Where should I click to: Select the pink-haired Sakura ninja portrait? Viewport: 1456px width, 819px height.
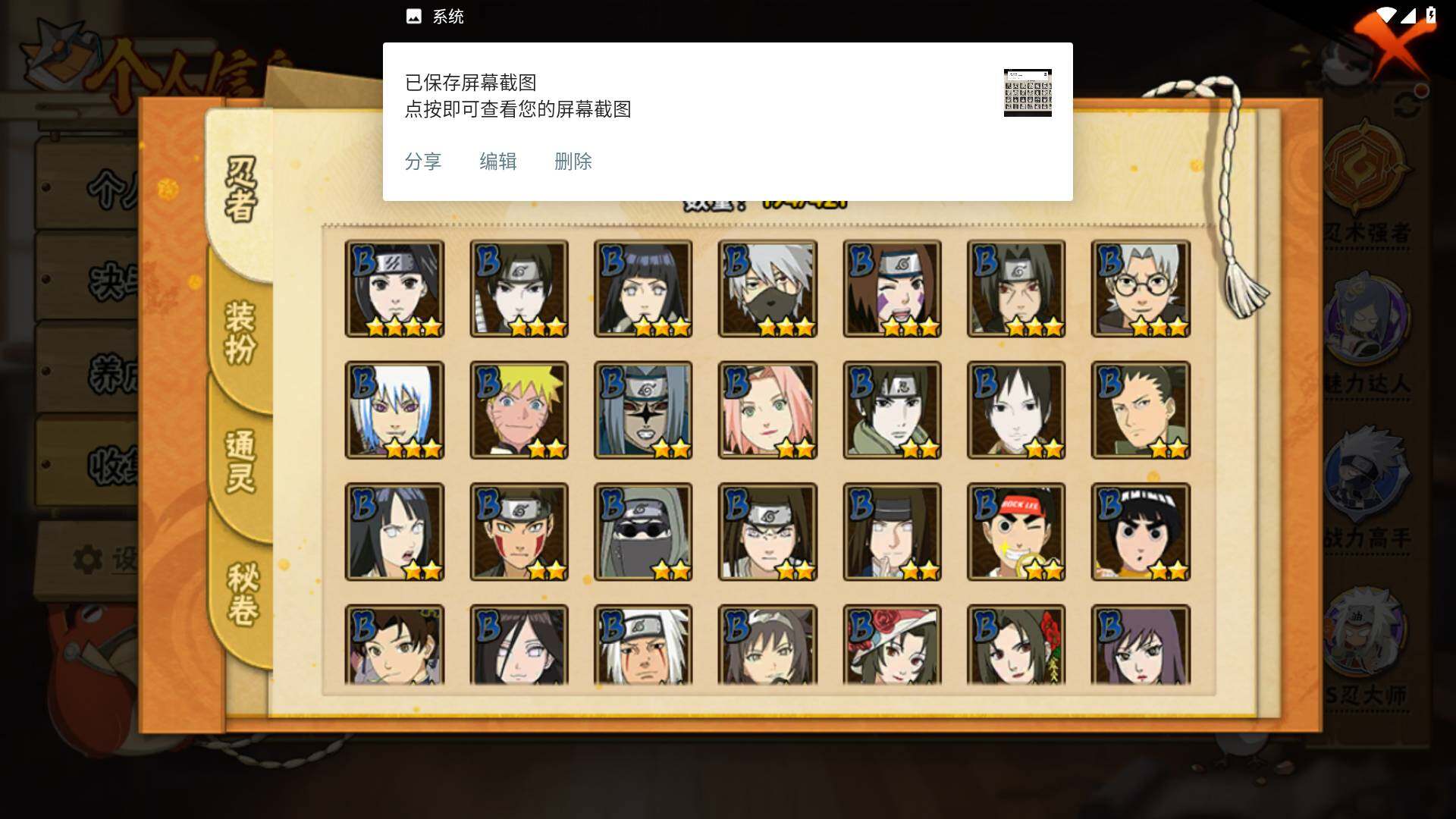(767, 409)
